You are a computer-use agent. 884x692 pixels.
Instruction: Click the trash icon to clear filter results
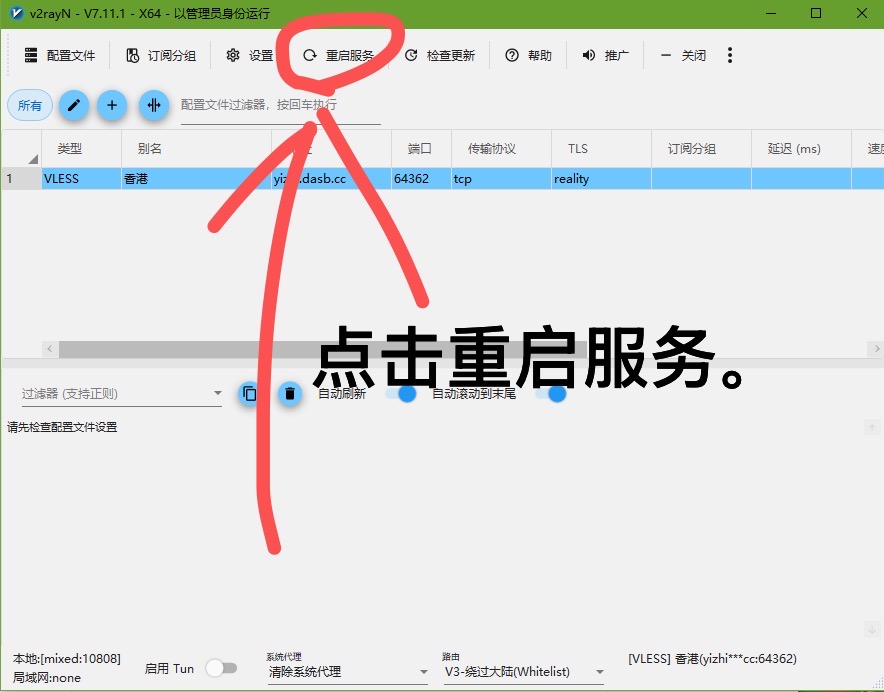pos(289,393)
